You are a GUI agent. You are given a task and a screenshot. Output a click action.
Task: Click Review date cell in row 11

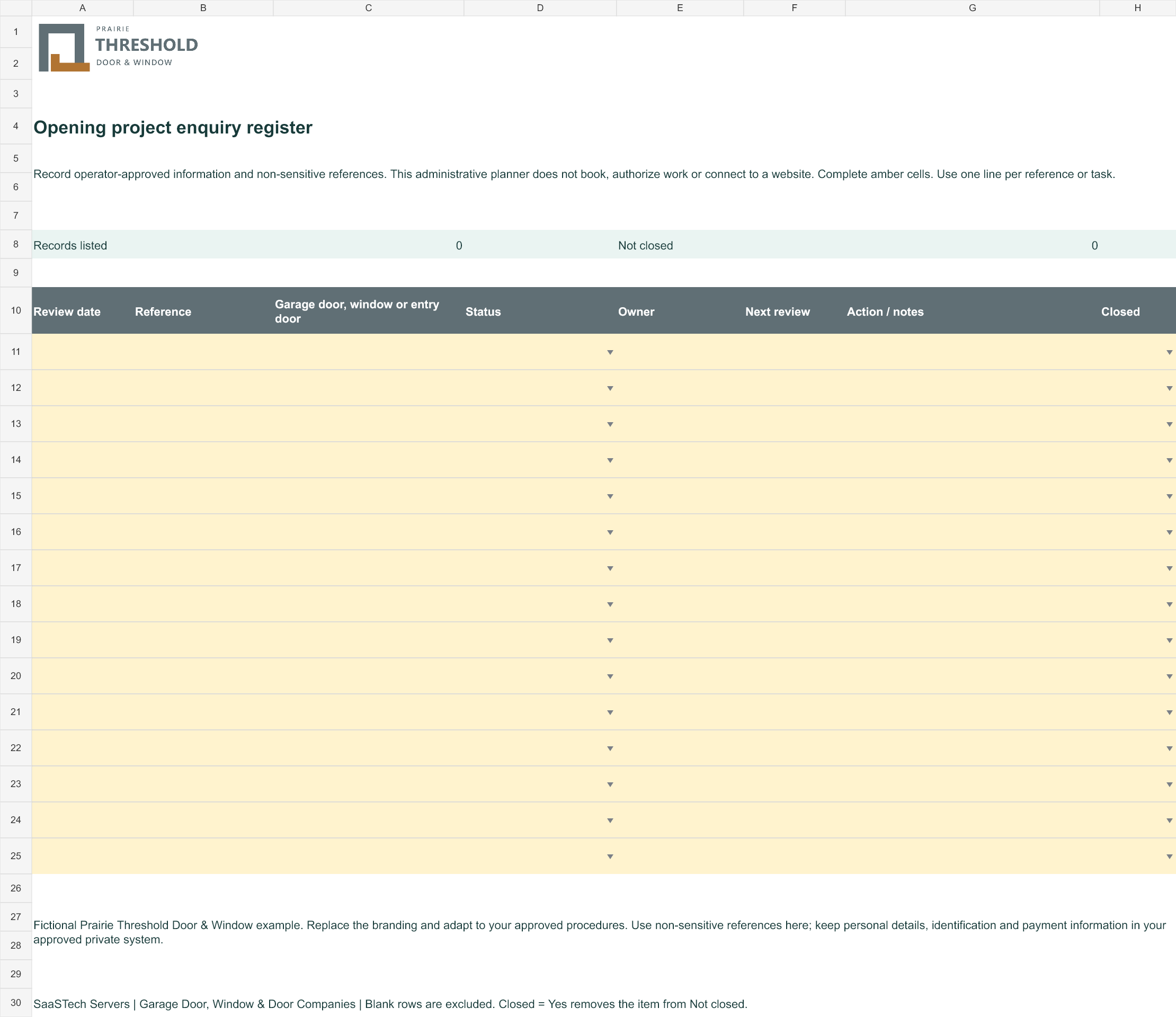[x=82, y=352]
